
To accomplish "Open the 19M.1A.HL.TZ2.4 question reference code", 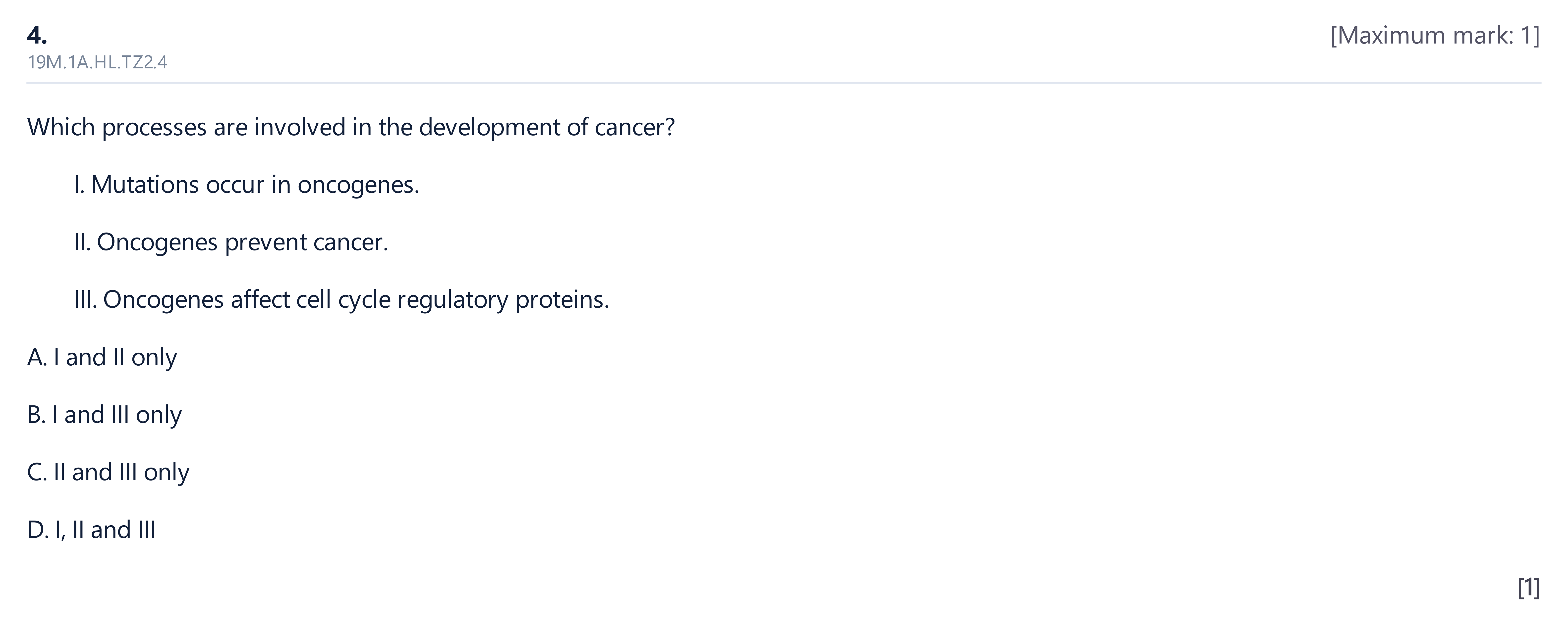I will (97, 62).
